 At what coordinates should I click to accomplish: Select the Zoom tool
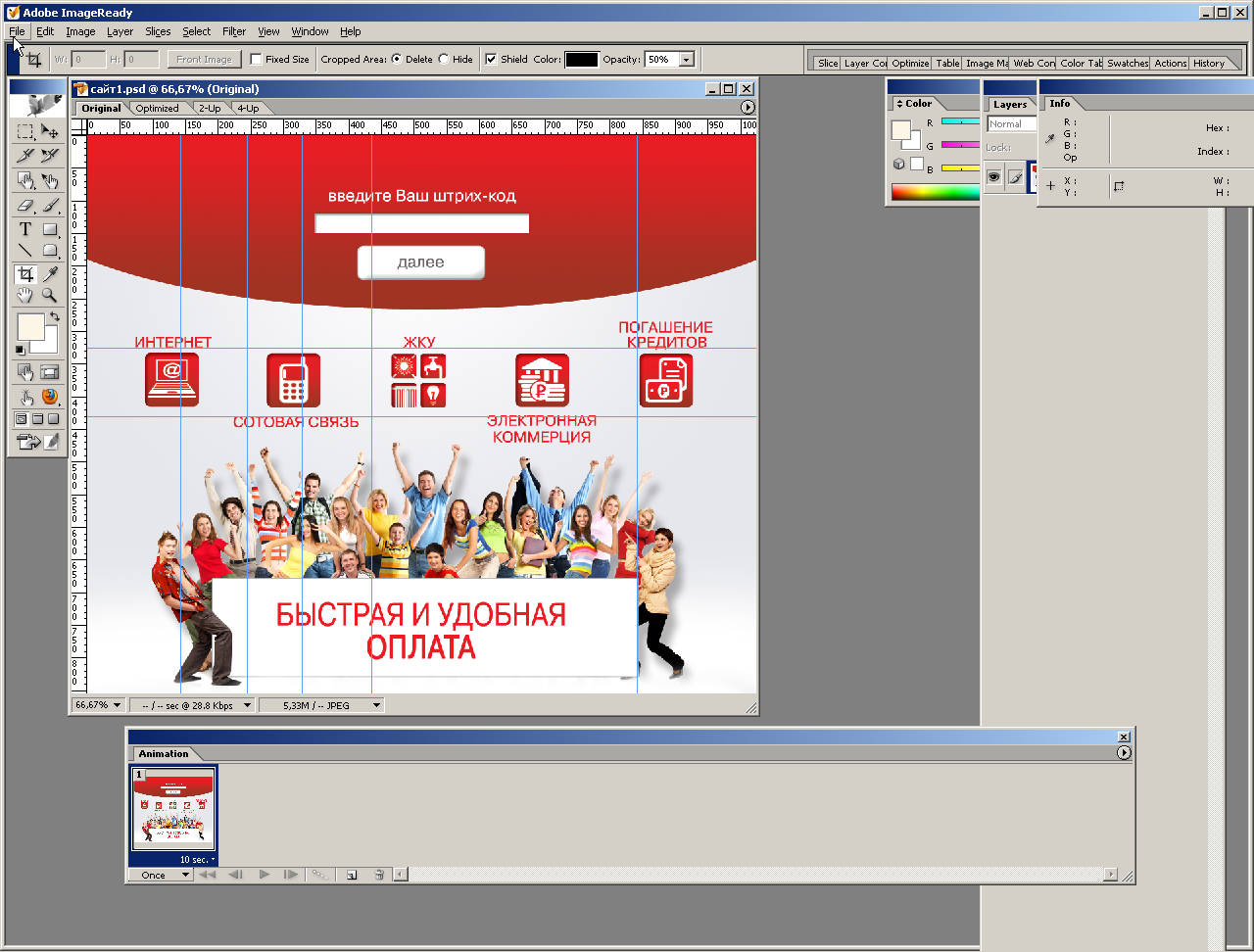coord(50,295)
